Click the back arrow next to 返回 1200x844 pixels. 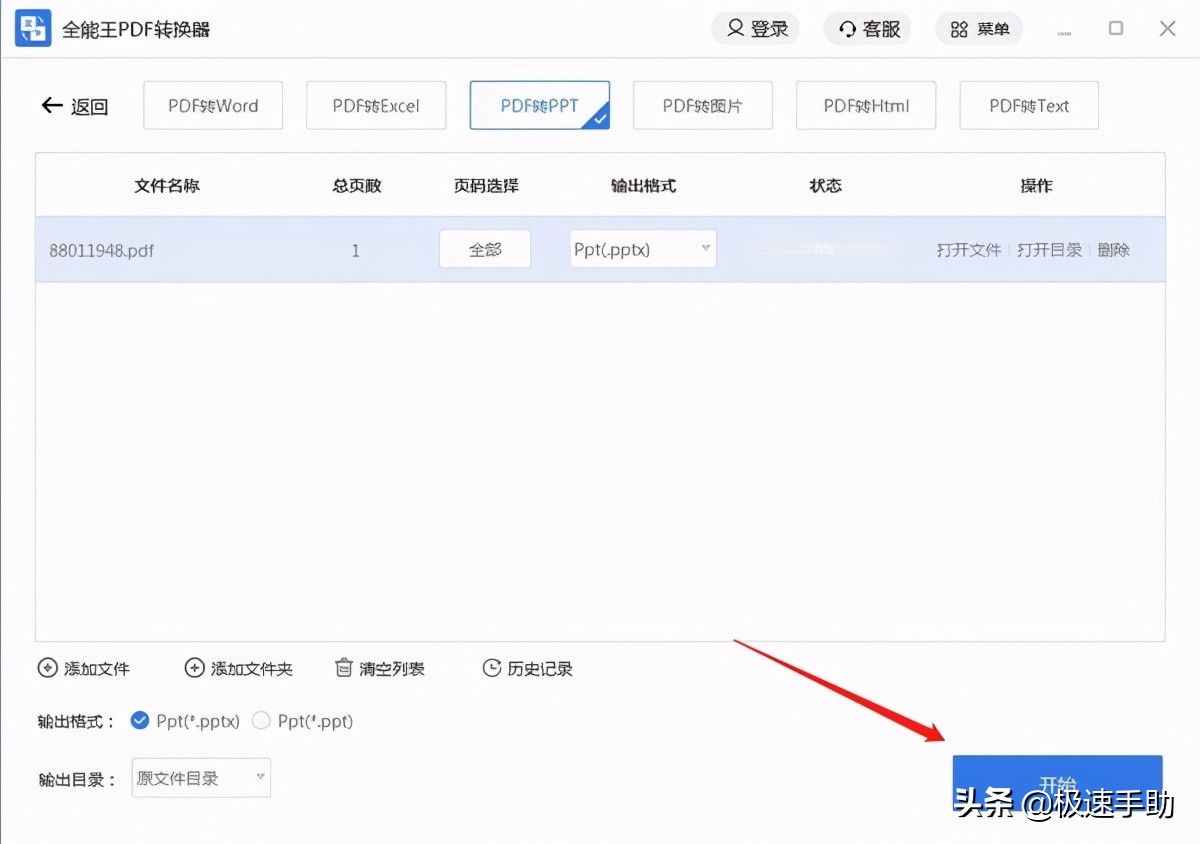coord(52,105)
